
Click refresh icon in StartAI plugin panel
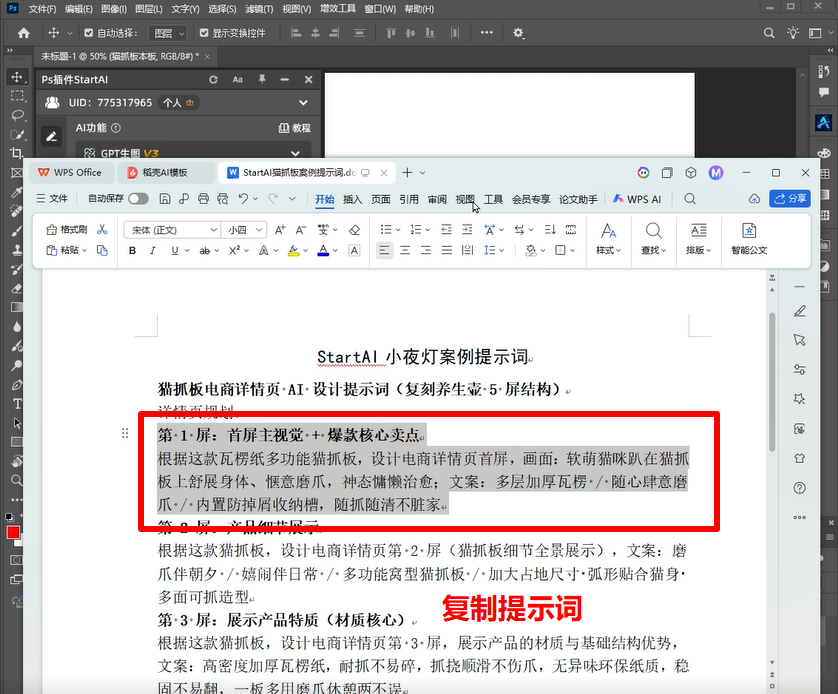point(213,80)
